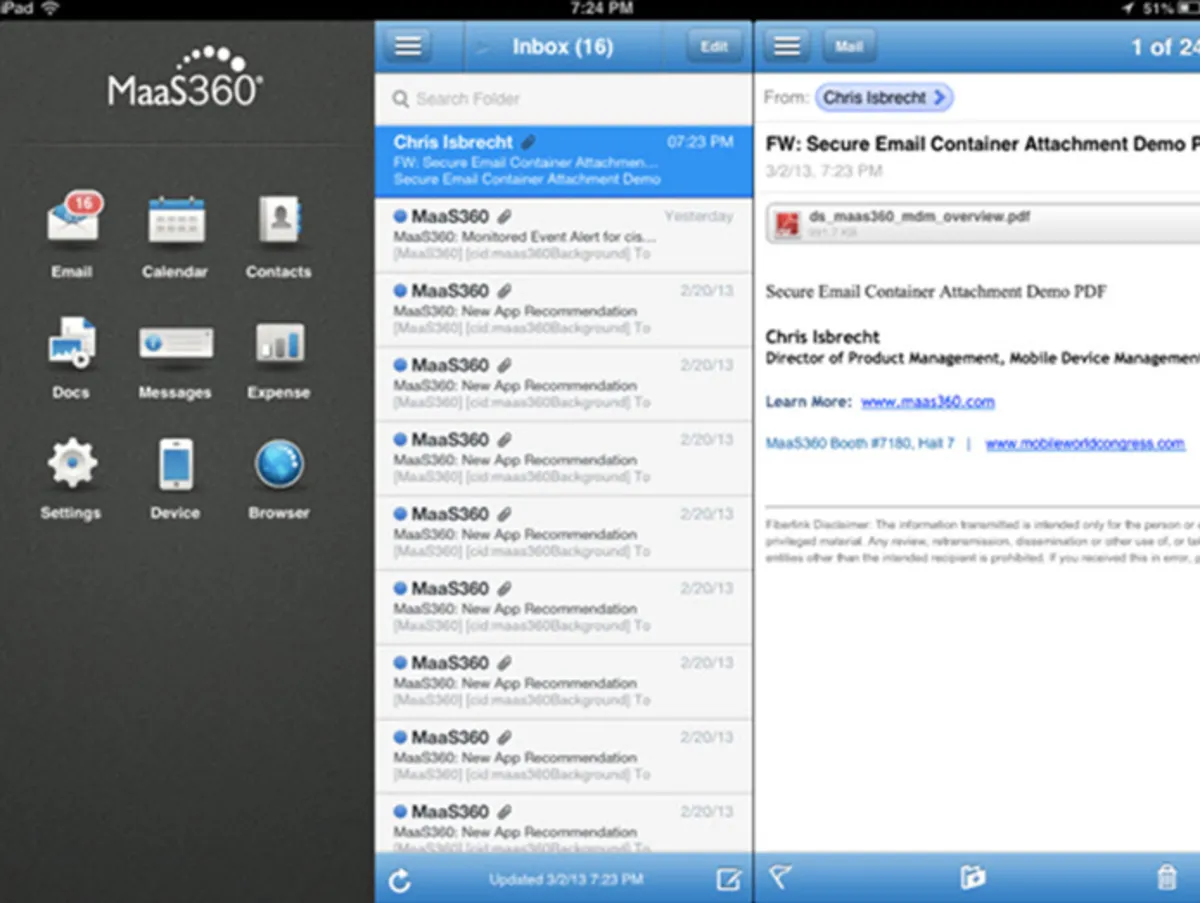The image size is (1200, 903).
Task: Open the Device app icon
Action: [x=176, y=465]
